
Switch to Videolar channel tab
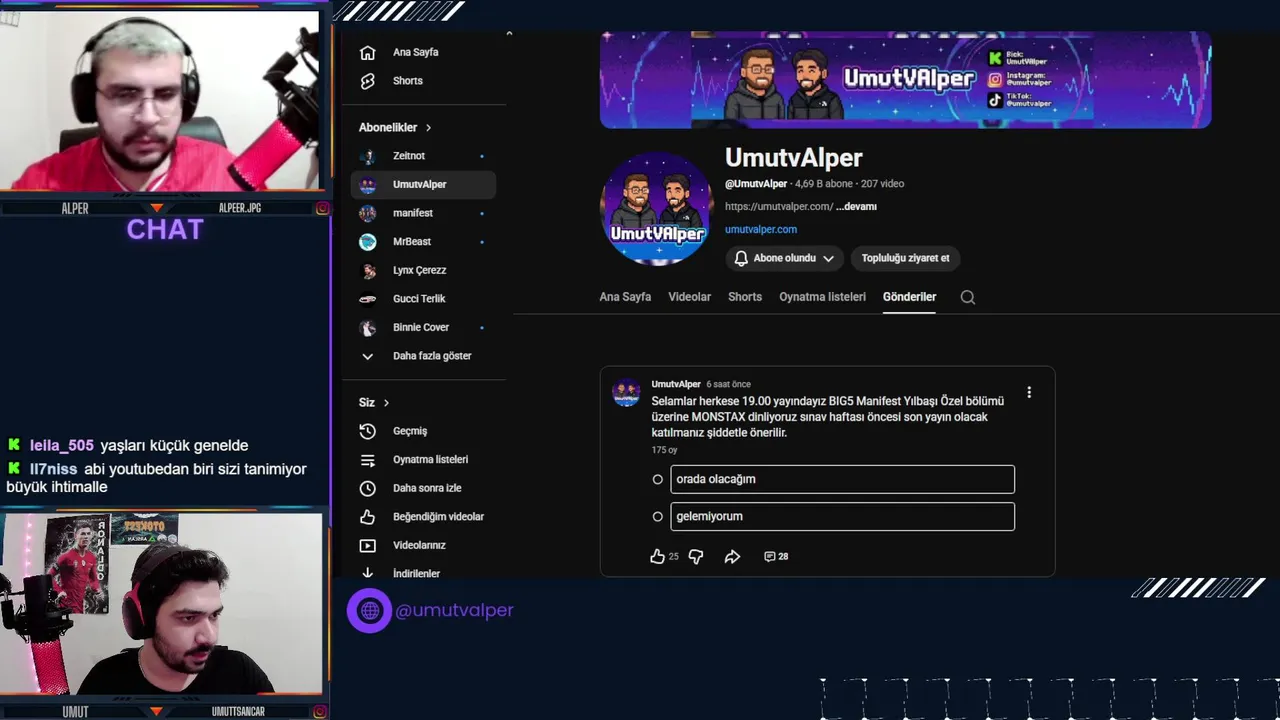coord(690,297)
